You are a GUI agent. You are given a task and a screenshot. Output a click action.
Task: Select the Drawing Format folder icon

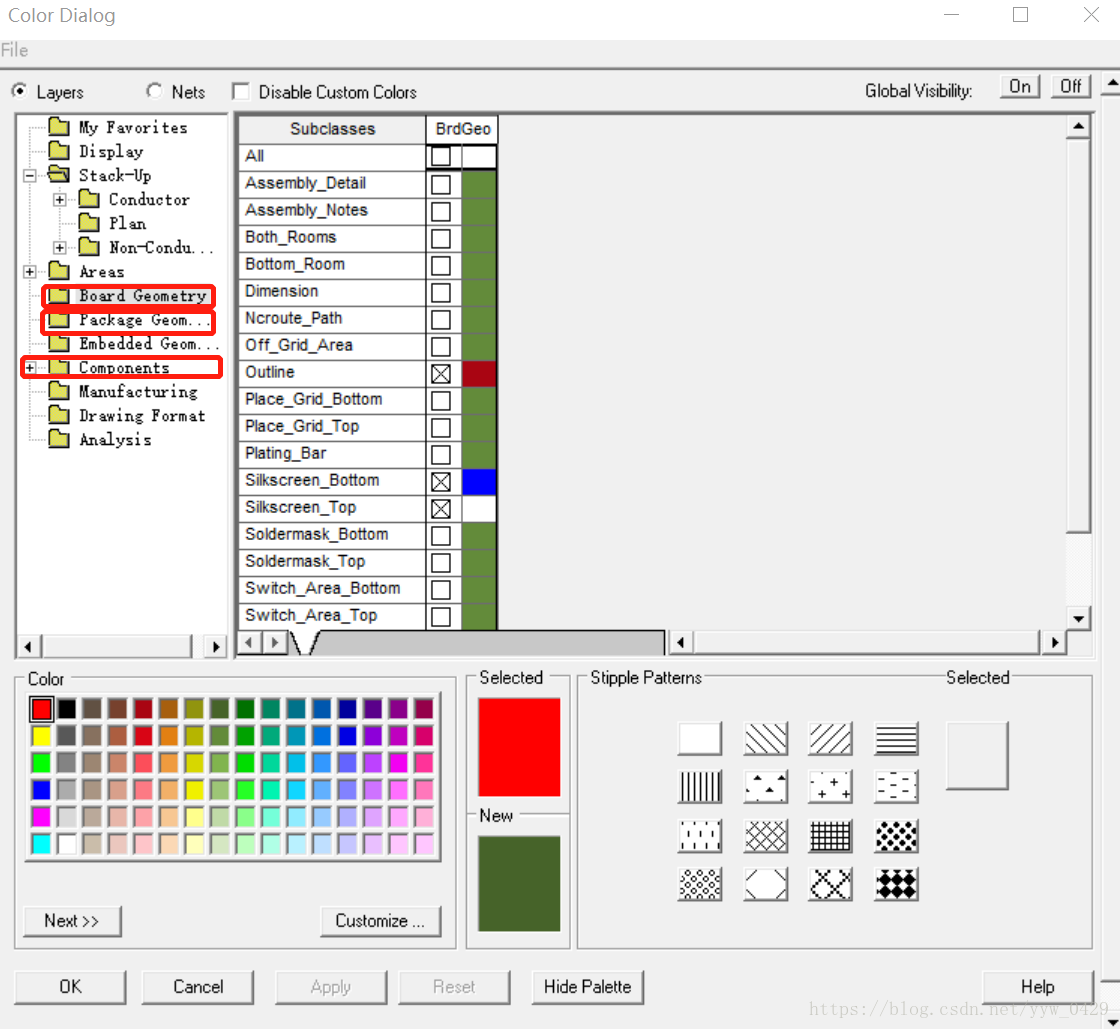[59, 416]
